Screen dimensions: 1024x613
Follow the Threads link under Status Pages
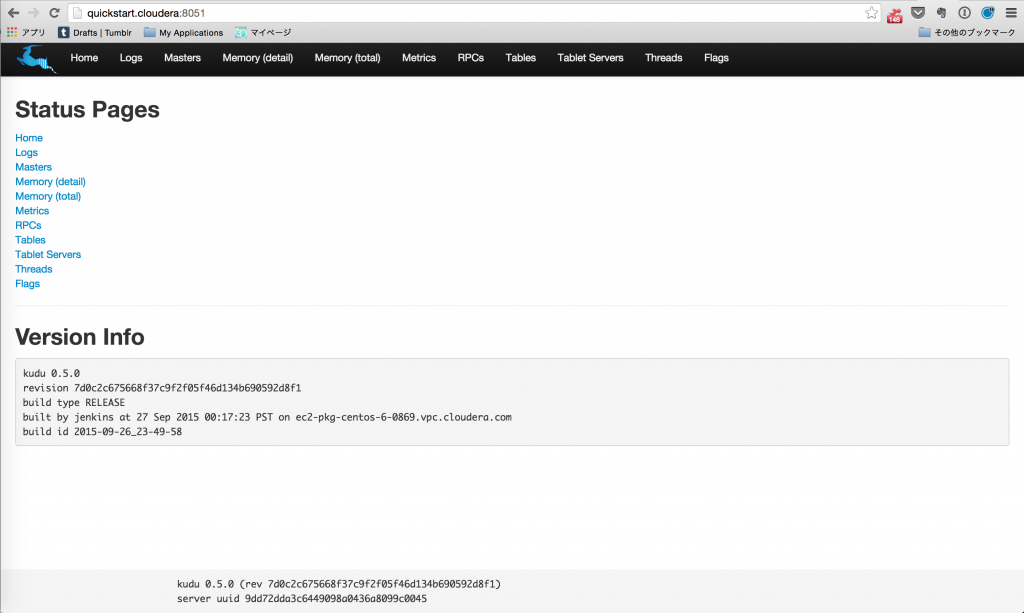click(33, 269)
